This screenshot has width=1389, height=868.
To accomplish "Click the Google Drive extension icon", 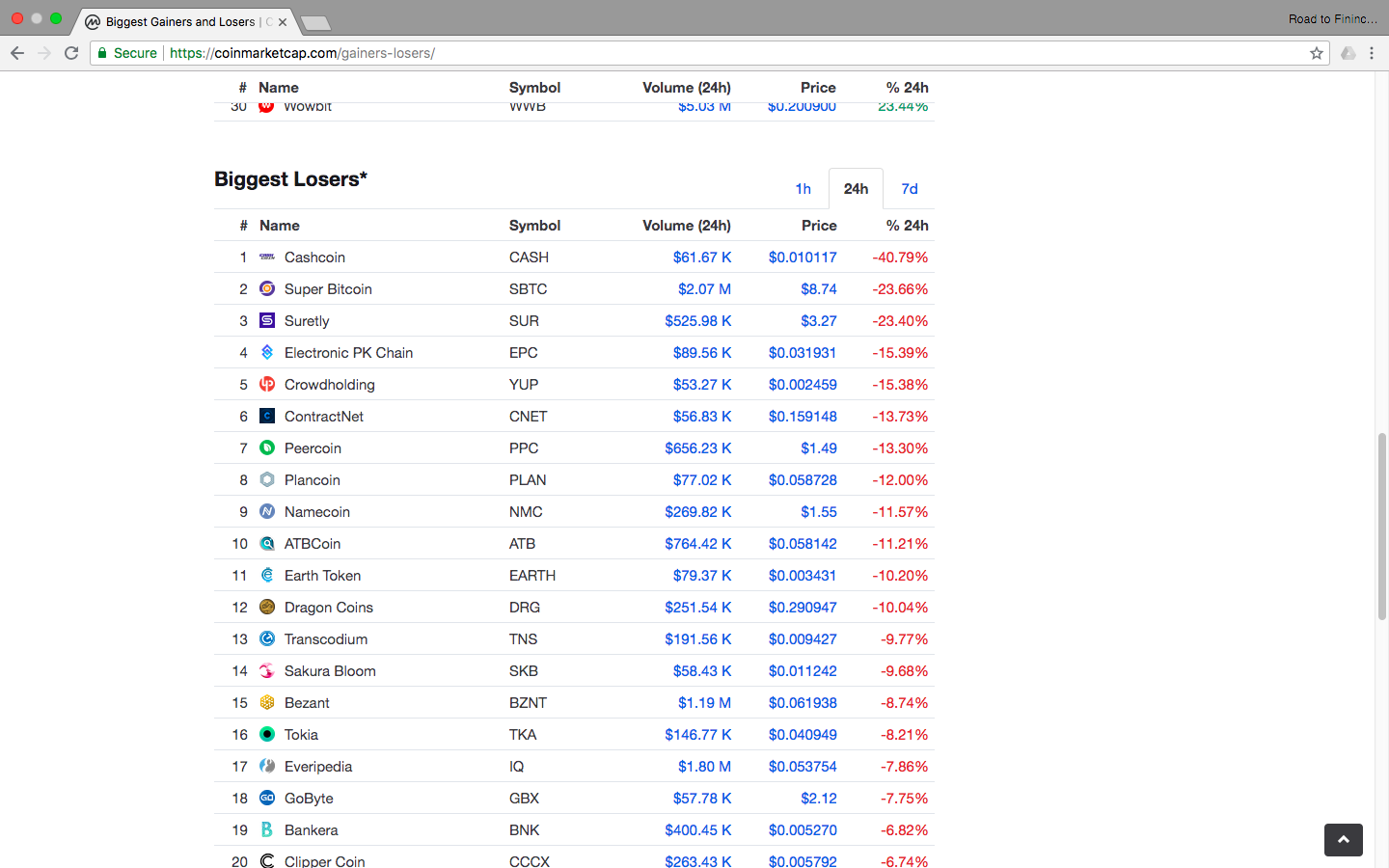I will pyautogui.click(x=1348, y=53).
